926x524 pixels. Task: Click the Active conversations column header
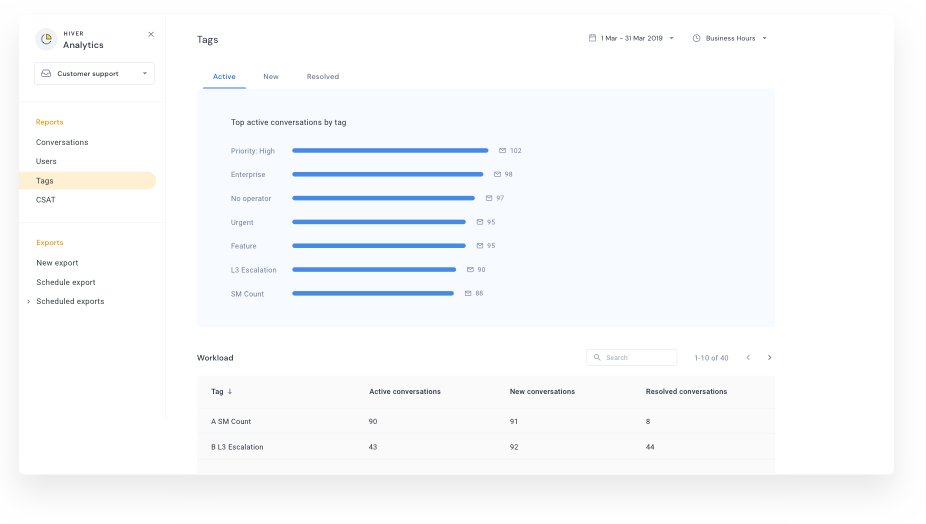click(405, 392)
